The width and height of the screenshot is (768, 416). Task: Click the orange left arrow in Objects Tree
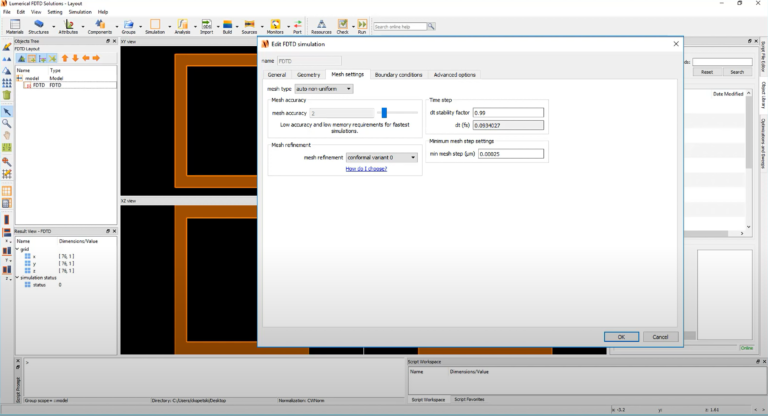(x=86, y=58)
